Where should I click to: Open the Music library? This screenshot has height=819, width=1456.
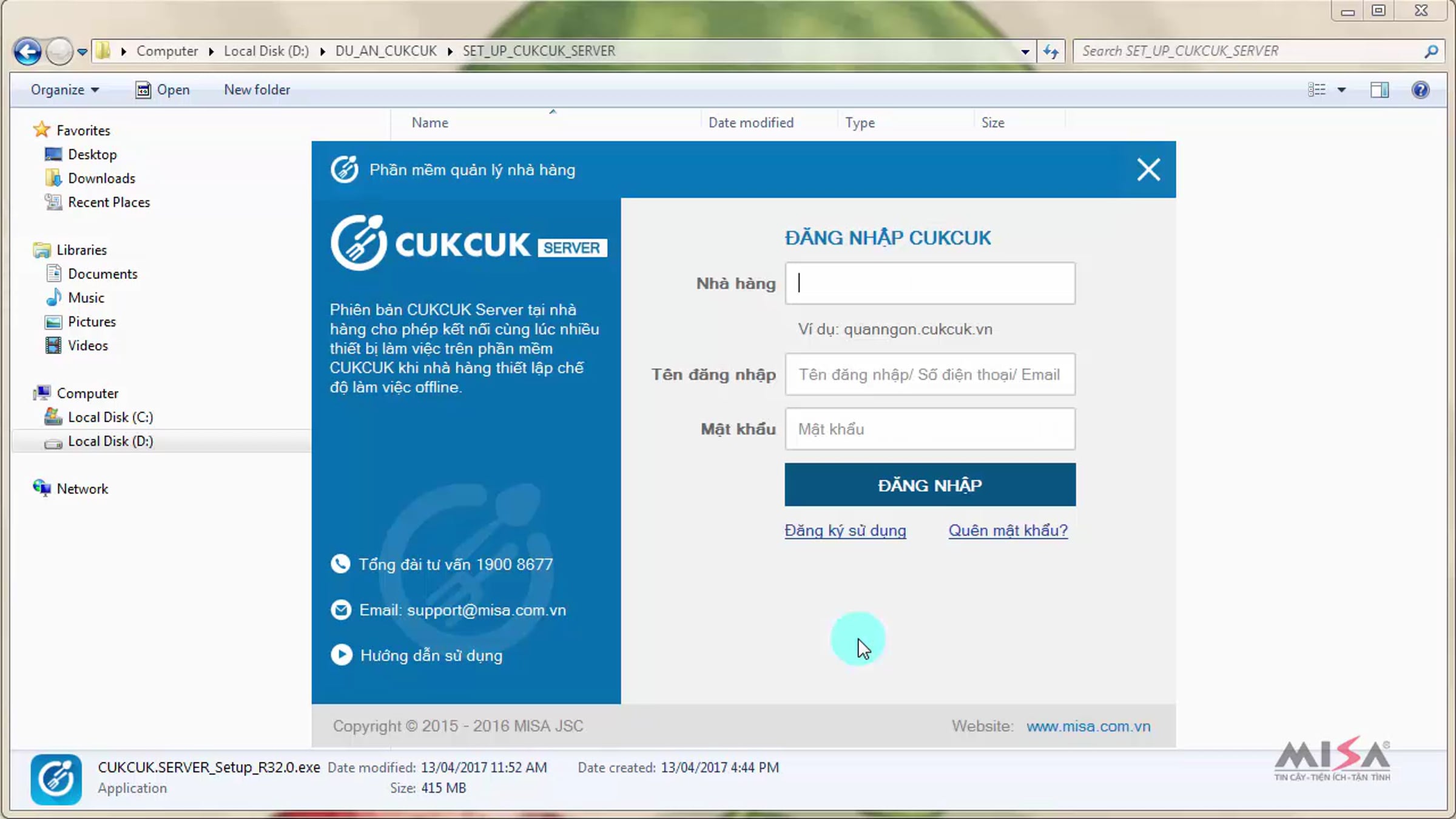(x=86, y=298)
